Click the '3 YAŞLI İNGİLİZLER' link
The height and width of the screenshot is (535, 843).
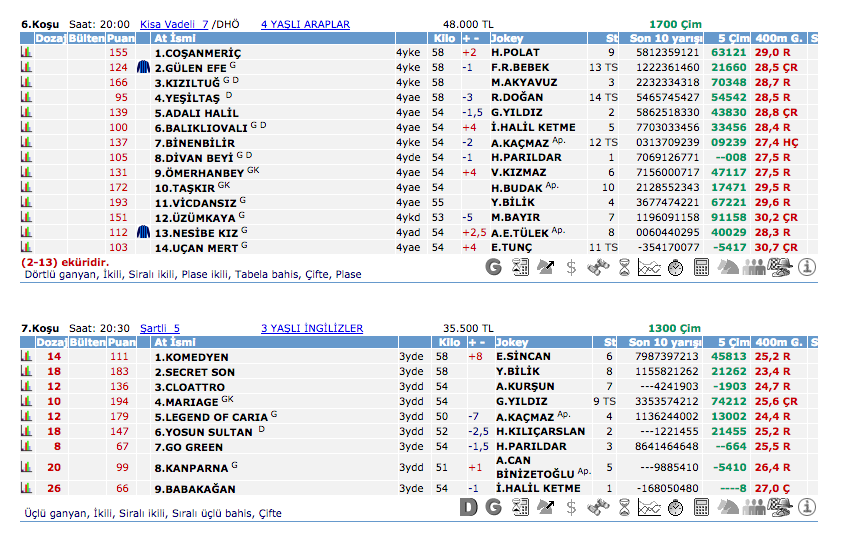(312, 327)
